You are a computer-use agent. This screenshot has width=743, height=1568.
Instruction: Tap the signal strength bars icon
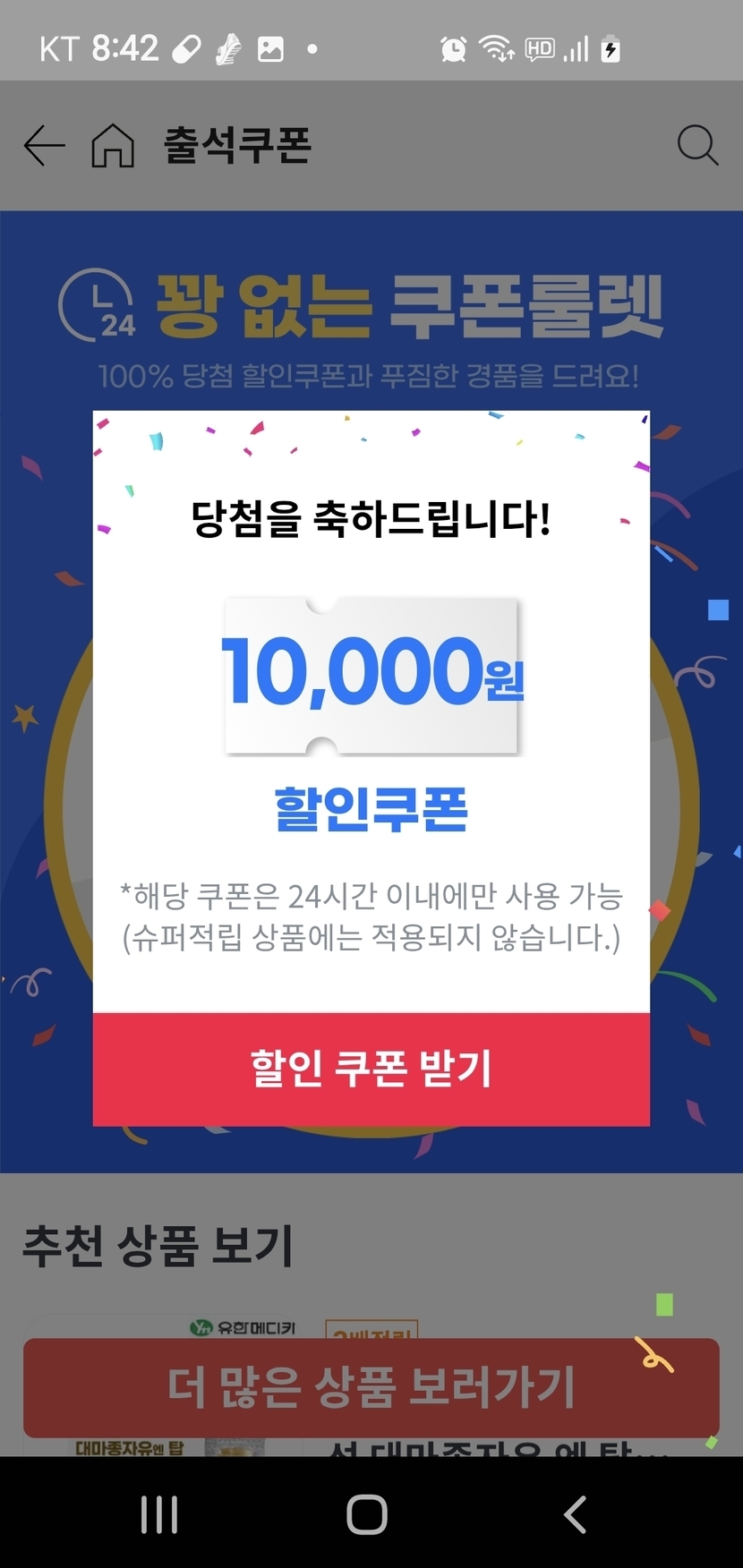point(576,49)
